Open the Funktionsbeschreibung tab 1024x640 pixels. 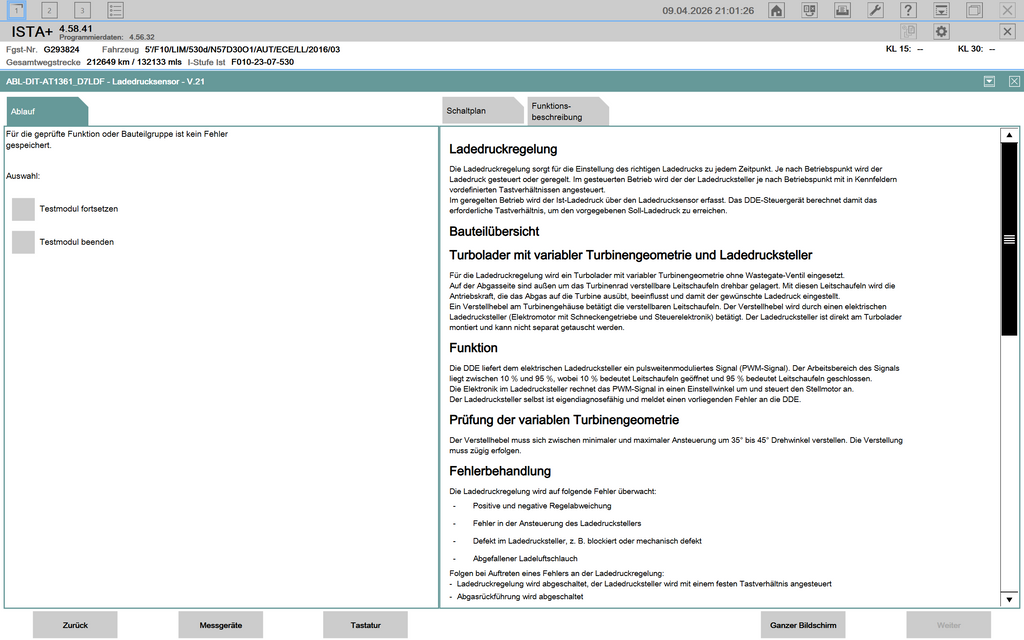[564, 111]
